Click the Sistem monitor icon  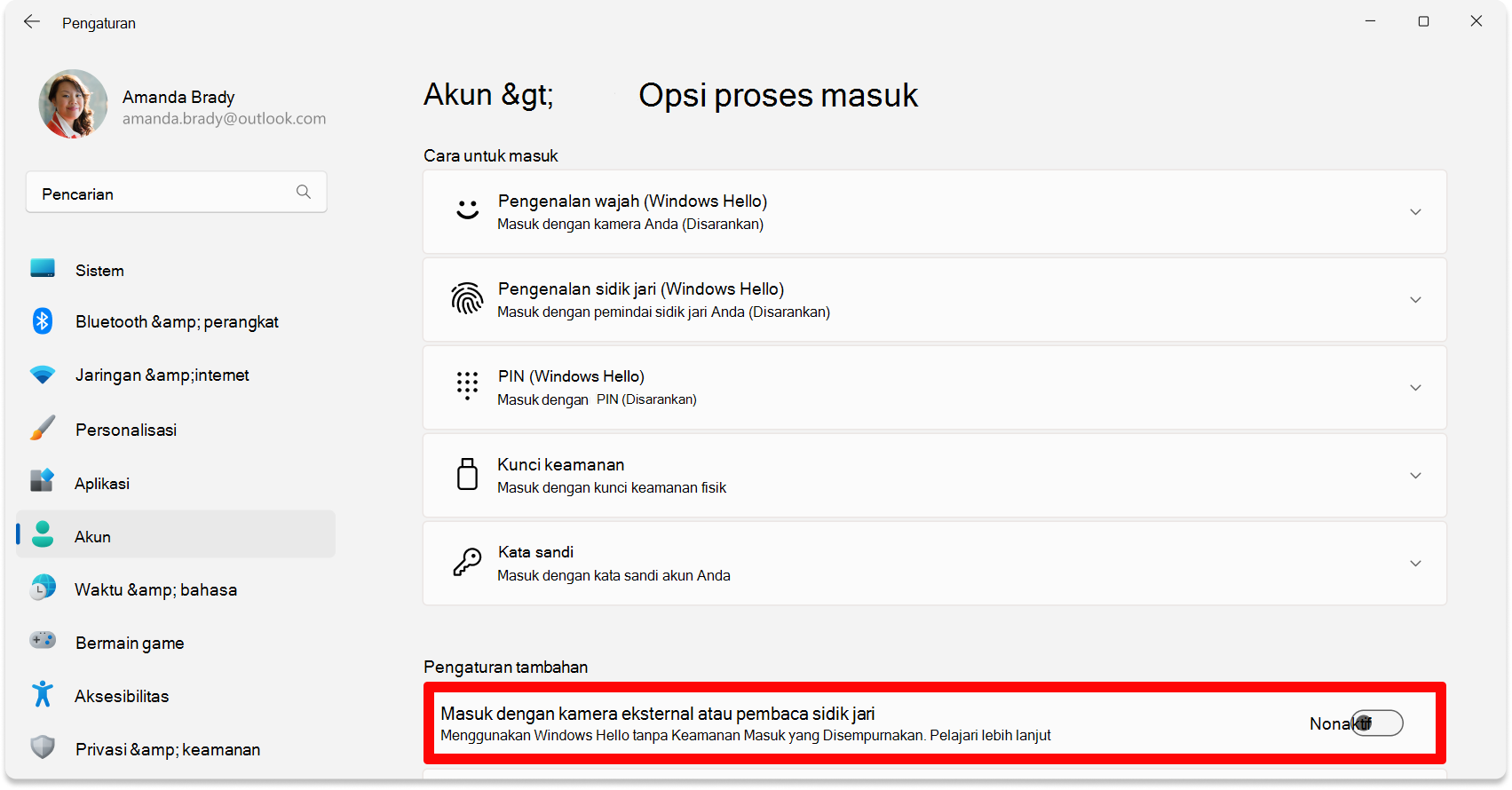43,268
